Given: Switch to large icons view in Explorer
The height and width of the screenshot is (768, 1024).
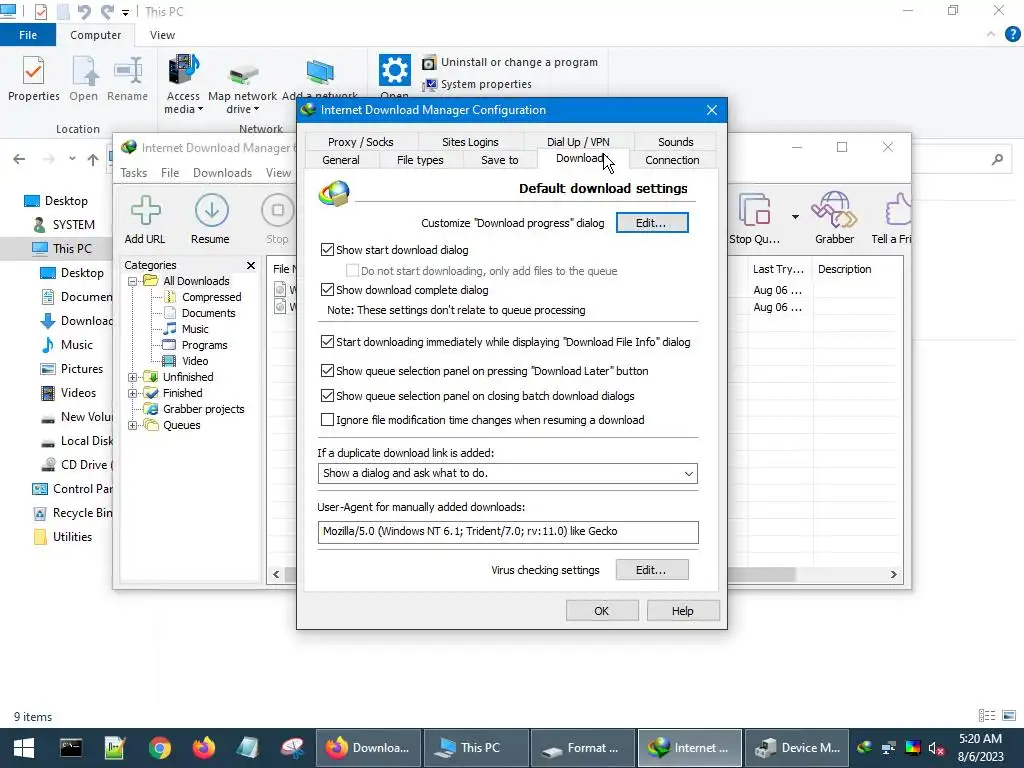Looking at the screenshot, I should (x=1009, y=716).
